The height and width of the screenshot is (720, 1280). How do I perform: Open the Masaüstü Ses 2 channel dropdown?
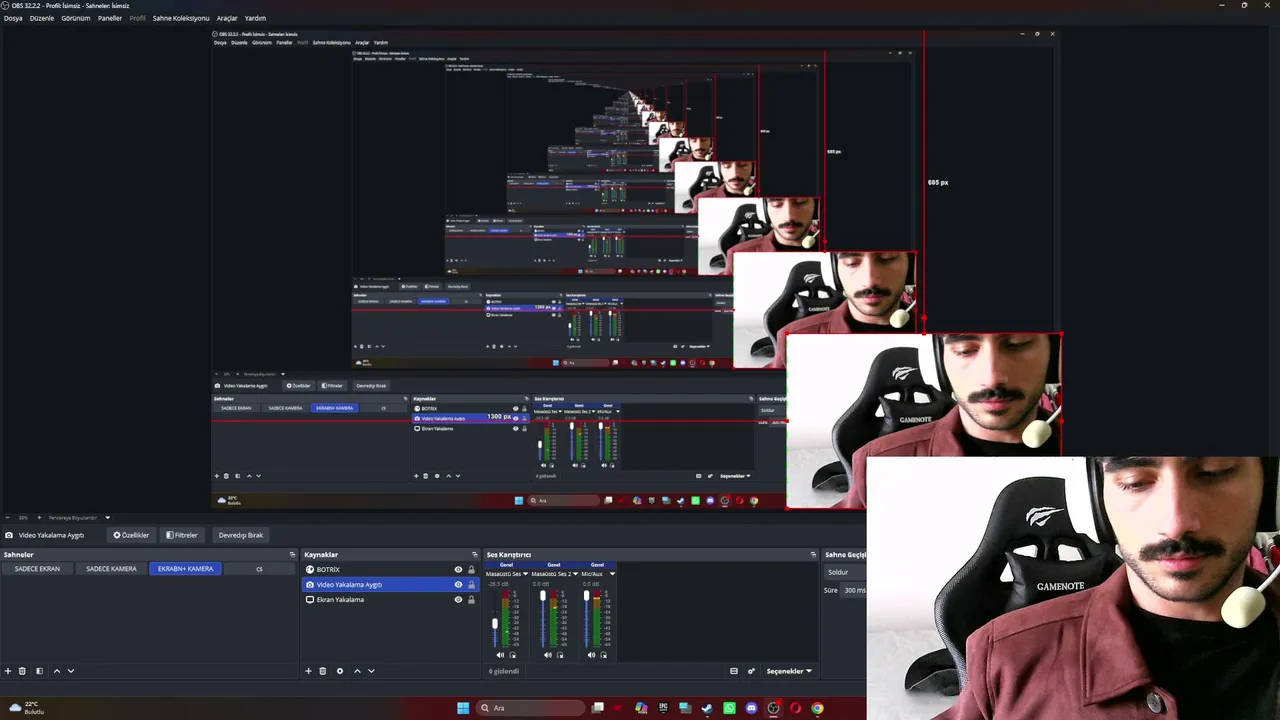(573, 574)
